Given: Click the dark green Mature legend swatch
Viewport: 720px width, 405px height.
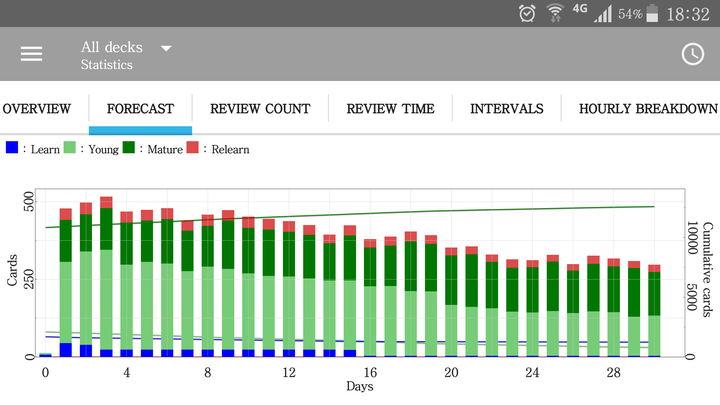Looking at the screenshot, I should (x=129, y=147).
